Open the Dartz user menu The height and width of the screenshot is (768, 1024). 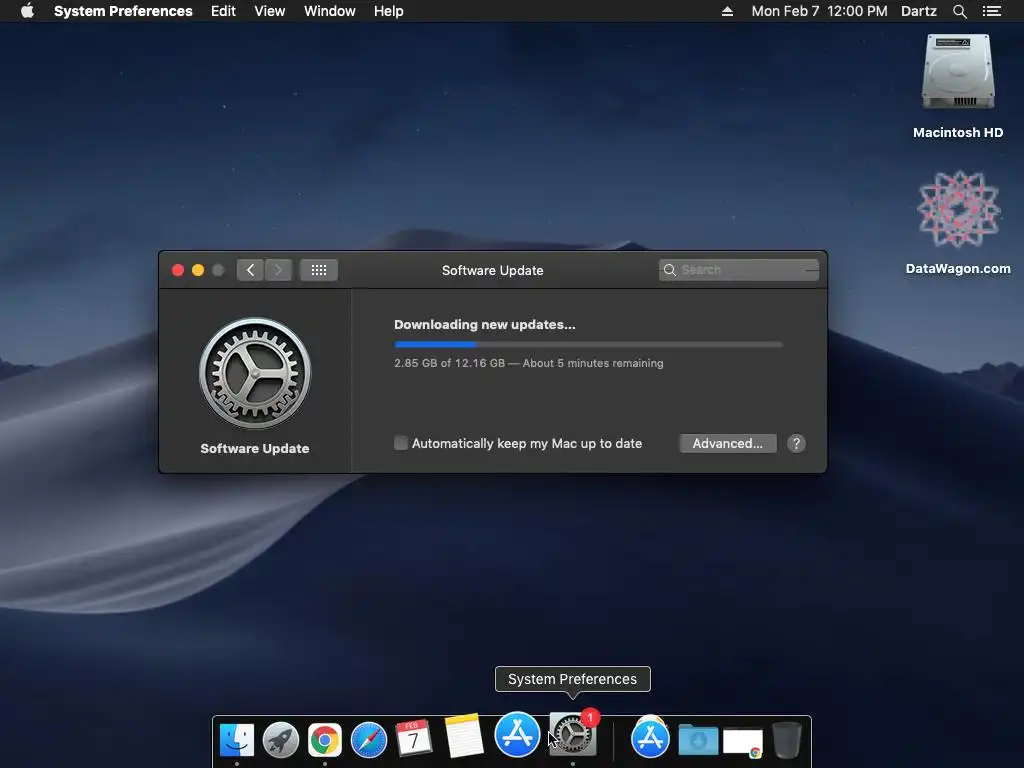tap(918, 11)
